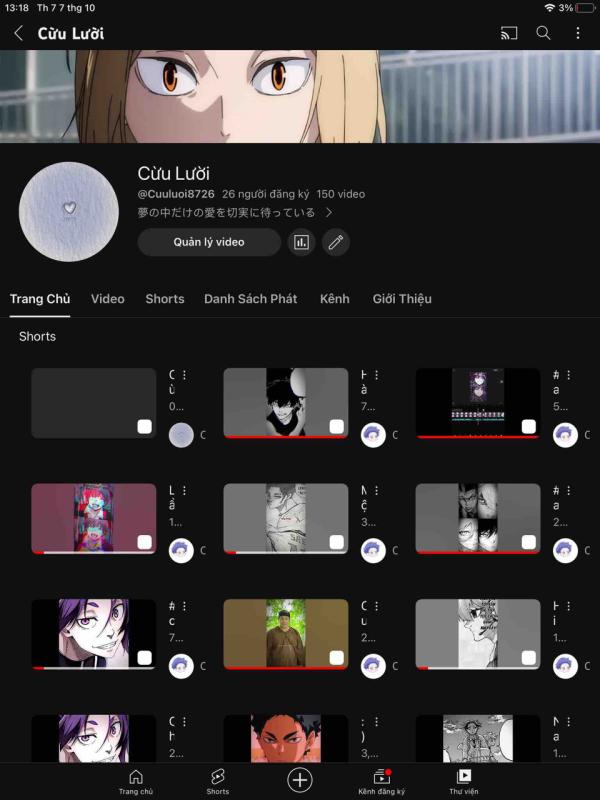Viewport: 600px width, 800px height.
Task: Tap channel avatar beside blond manga profile video
Action: coord(565,666)
